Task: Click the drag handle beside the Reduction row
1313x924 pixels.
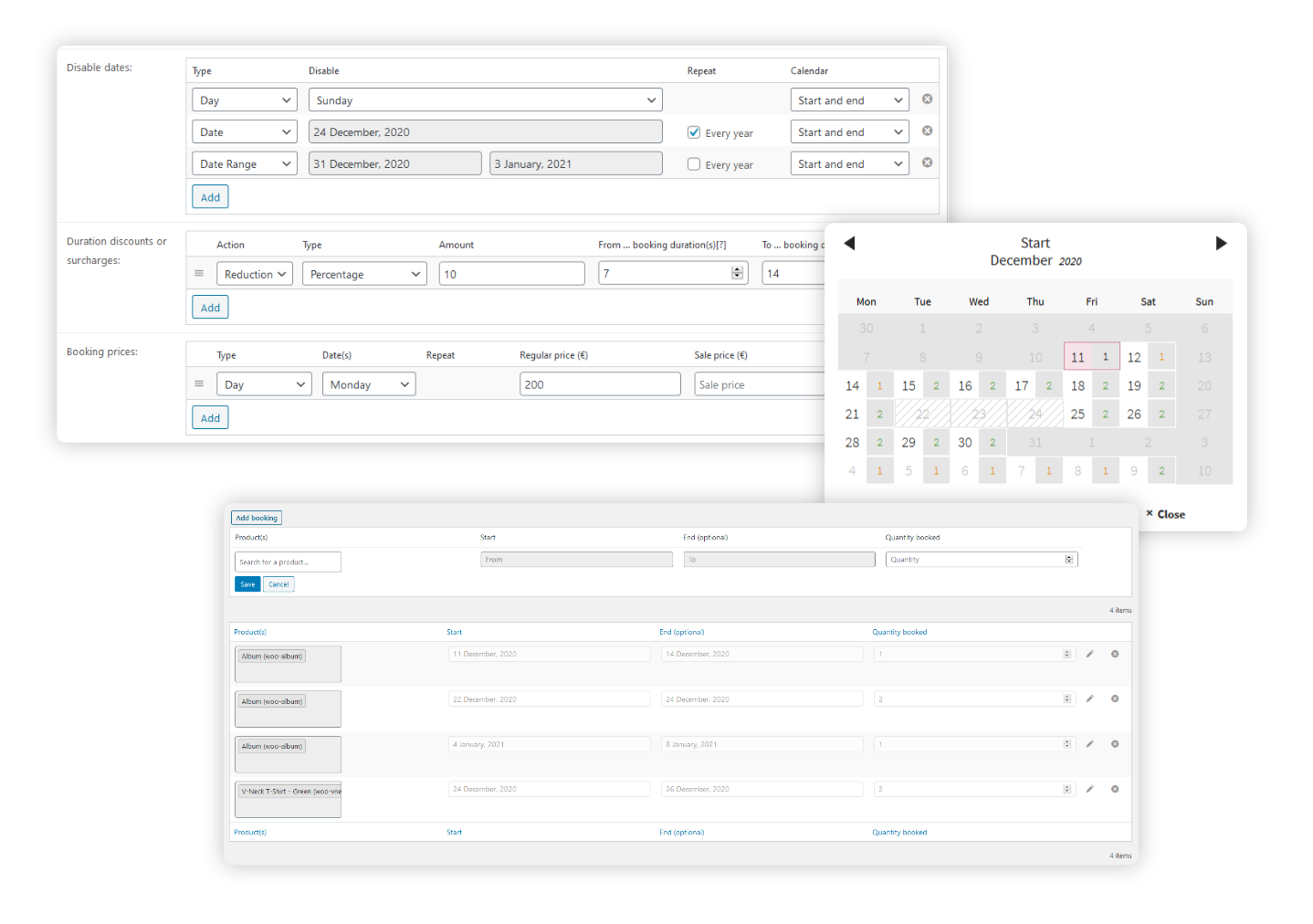Action: pos(199,273)
